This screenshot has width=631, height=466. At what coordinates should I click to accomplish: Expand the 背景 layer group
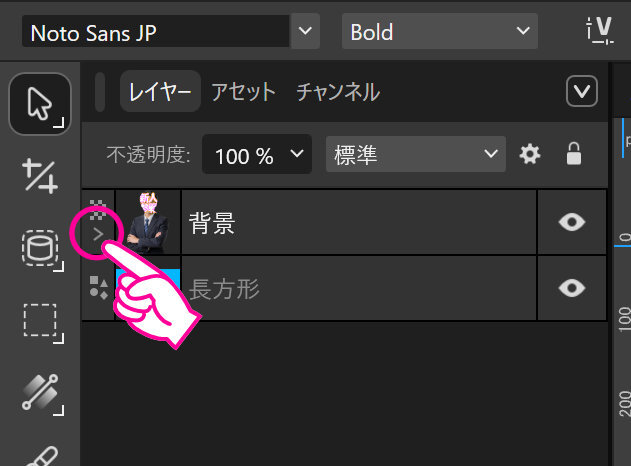98,232
